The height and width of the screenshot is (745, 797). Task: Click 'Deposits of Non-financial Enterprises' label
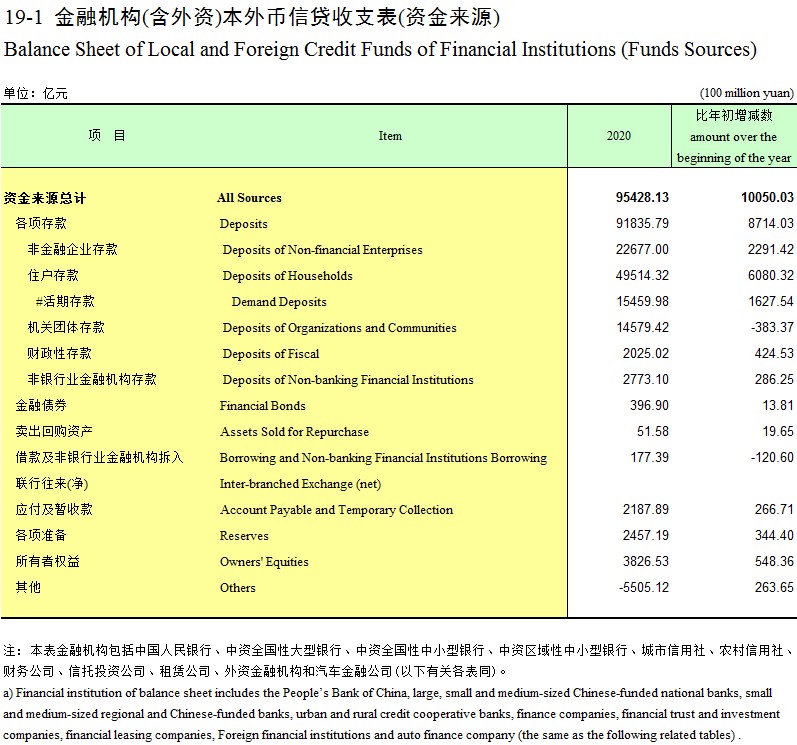(x=322, y=250)
